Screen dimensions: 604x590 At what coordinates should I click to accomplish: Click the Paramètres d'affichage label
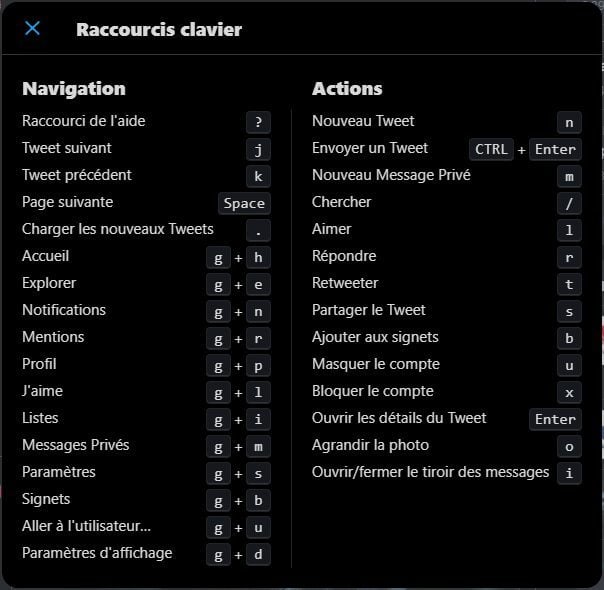pyautogui.click(x=97, y=553)
